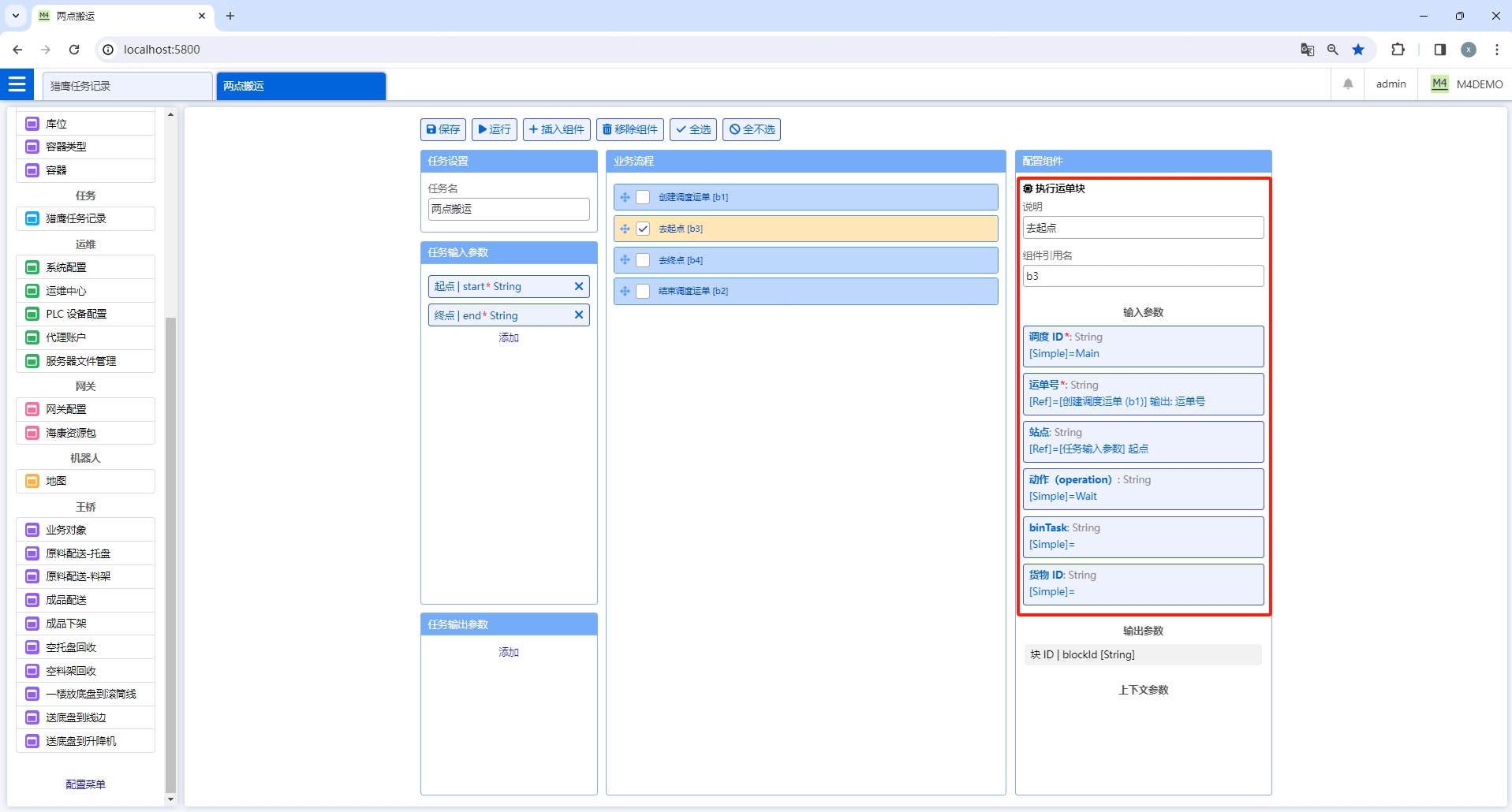This screenshot has width=1512, height=812.
Task: Click the 系统配置 sidebar icon
Action: click(32, 267)
